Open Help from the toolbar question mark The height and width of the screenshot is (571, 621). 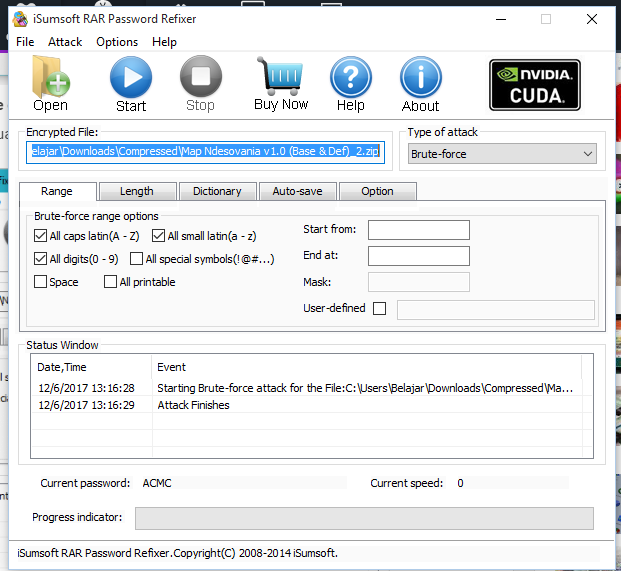[x=351, y=84]
